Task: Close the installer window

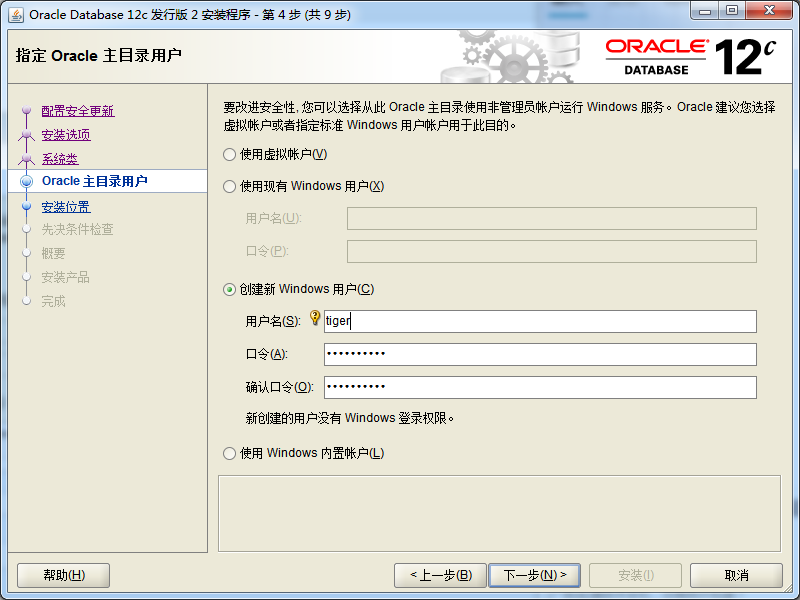Action: point(769,10)
